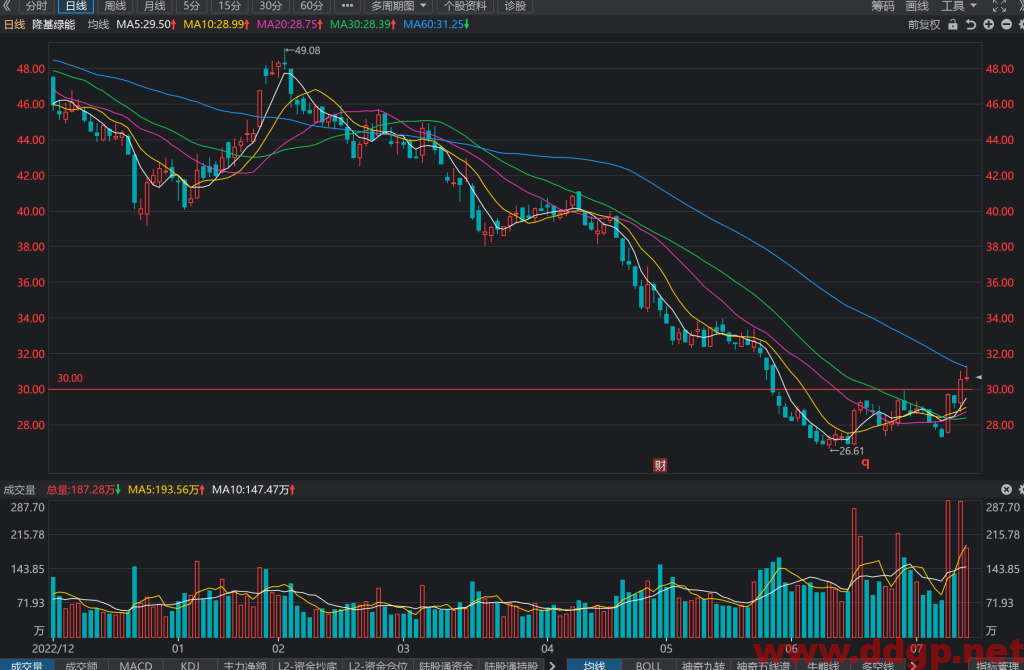Switch to the 周线 weekly period
Screen dimensions: 1024x670
[x=115, y=6]
